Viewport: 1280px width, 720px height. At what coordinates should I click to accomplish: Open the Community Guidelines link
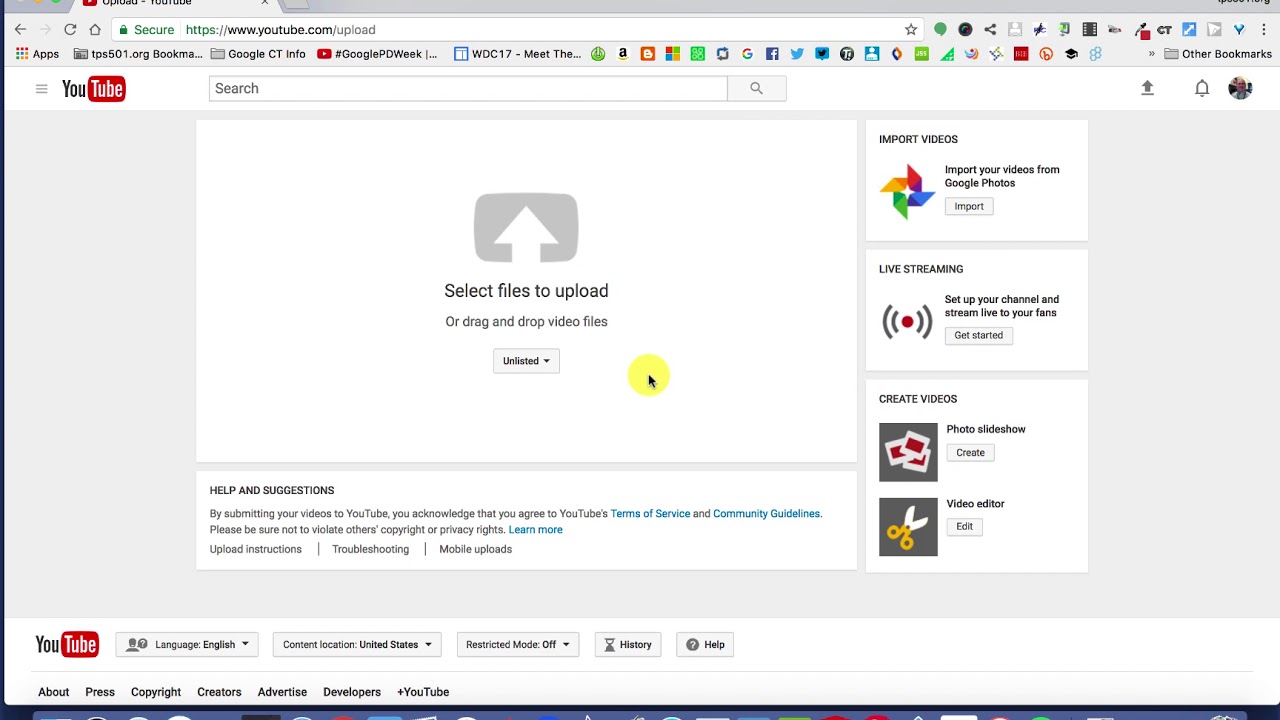point(766,514)
